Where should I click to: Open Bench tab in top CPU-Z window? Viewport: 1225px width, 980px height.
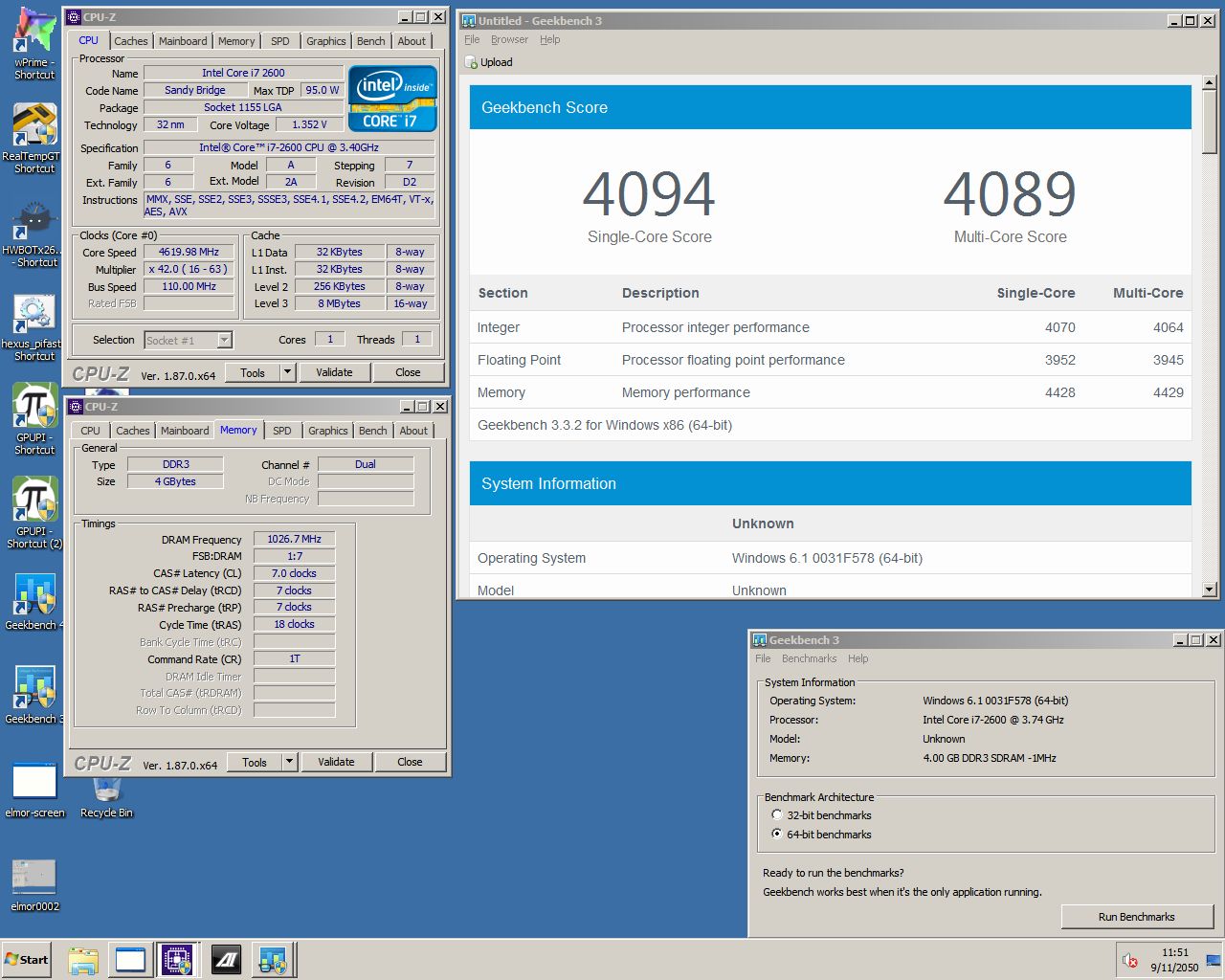[371, 41]
